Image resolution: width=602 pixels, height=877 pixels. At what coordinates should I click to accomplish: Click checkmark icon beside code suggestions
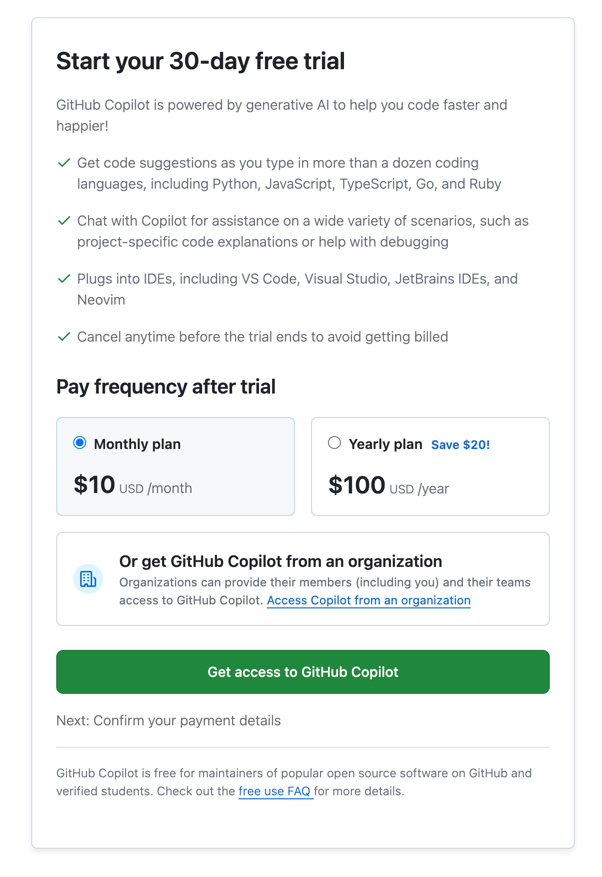pyautogui.click(x=64, y=163)
